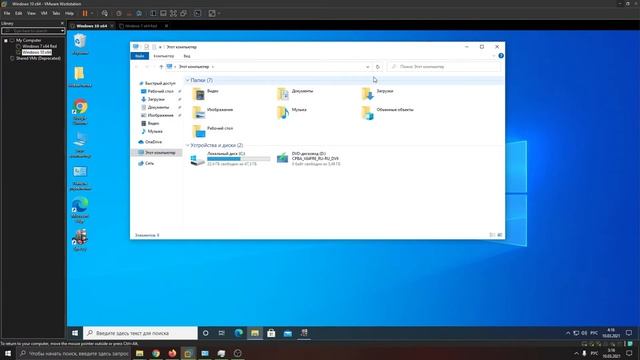
Task: Select OneDrive in navigation pane
Action: (x=150, y=142)
